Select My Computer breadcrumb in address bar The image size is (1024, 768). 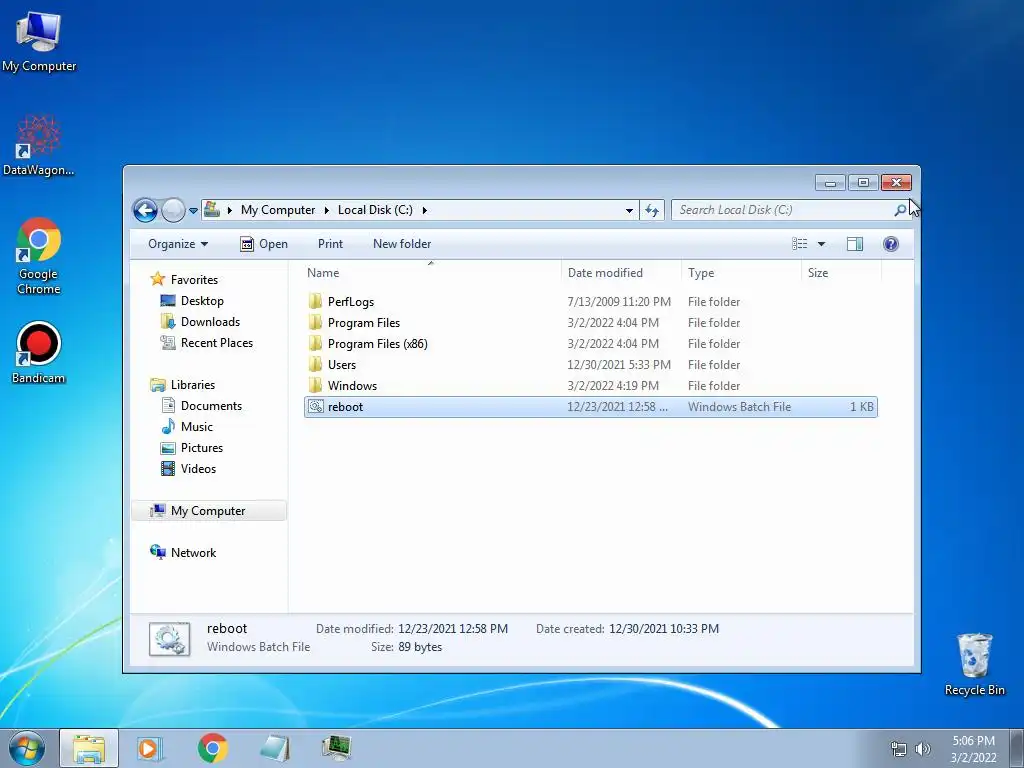[278, 210]
